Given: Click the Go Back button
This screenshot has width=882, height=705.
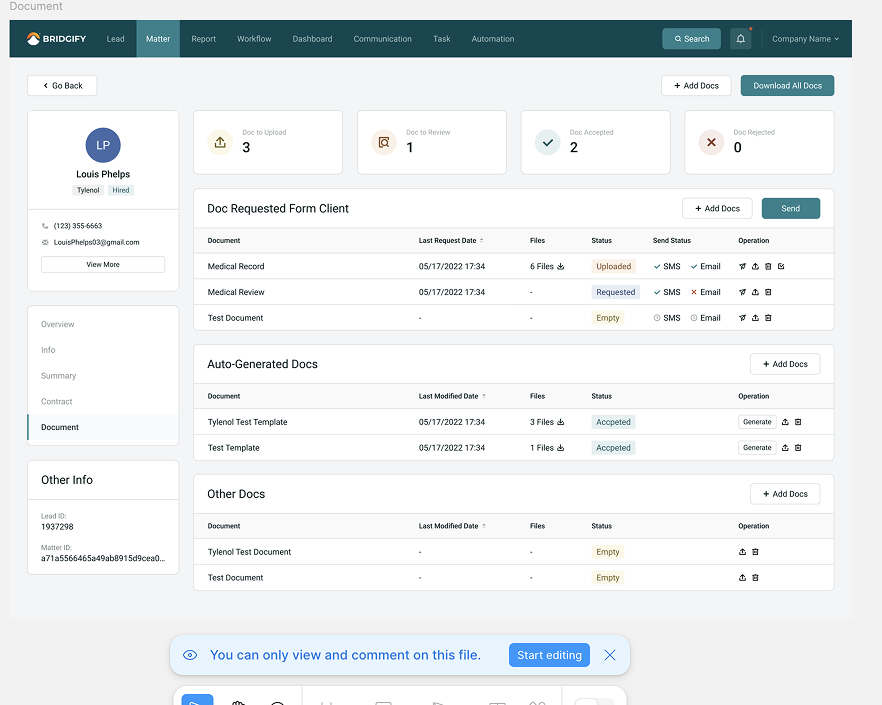Looking at the screenshot, I should tap(62, 86).
